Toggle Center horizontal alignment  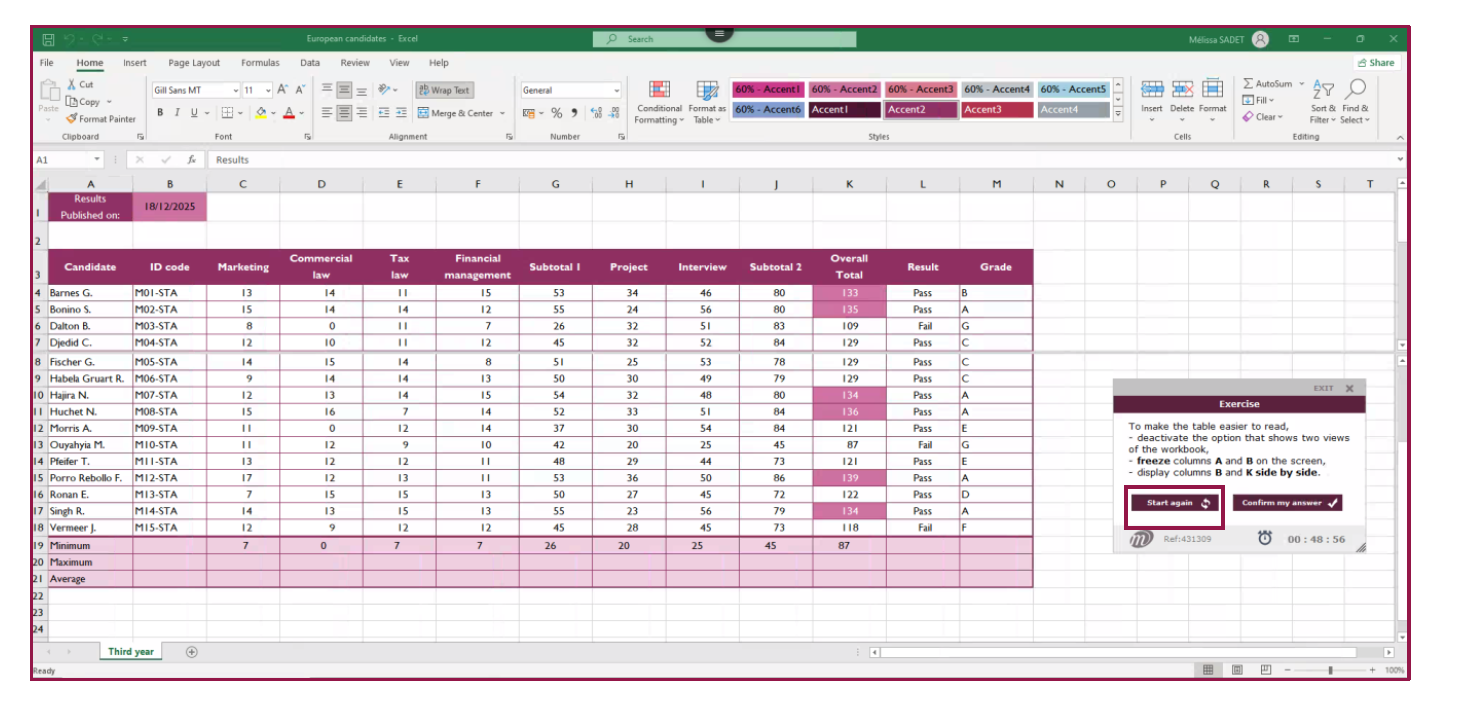point(344,113)
